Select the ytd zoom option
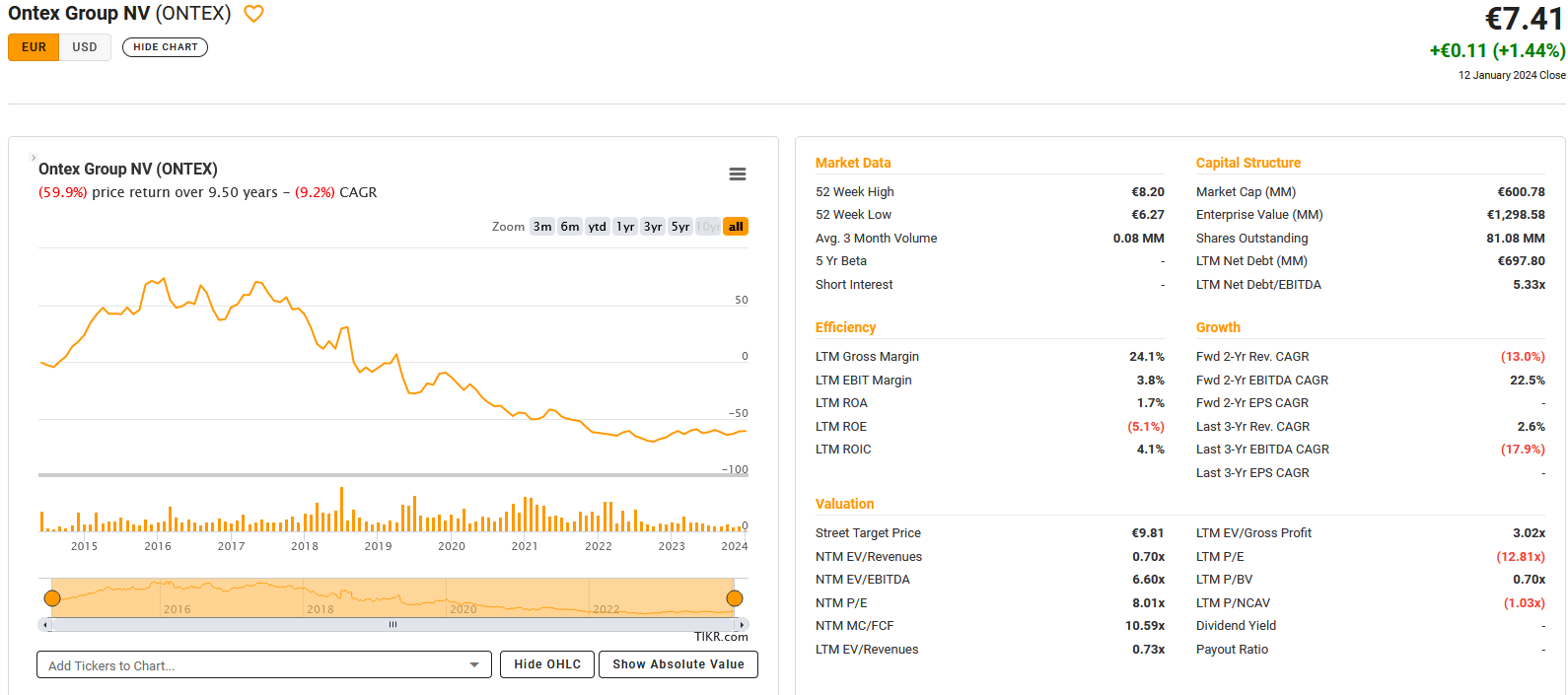Image resolution: width=1568 pixels, height=695 pixels. [x=598, y=227]
